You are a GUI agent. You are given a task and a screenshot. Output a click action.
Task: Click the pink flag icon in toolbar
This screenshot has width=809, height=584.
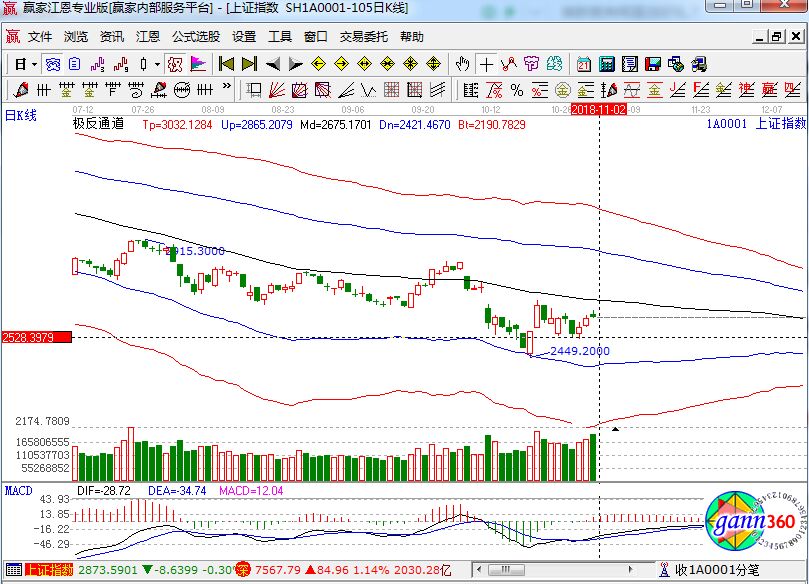[198, 64]
